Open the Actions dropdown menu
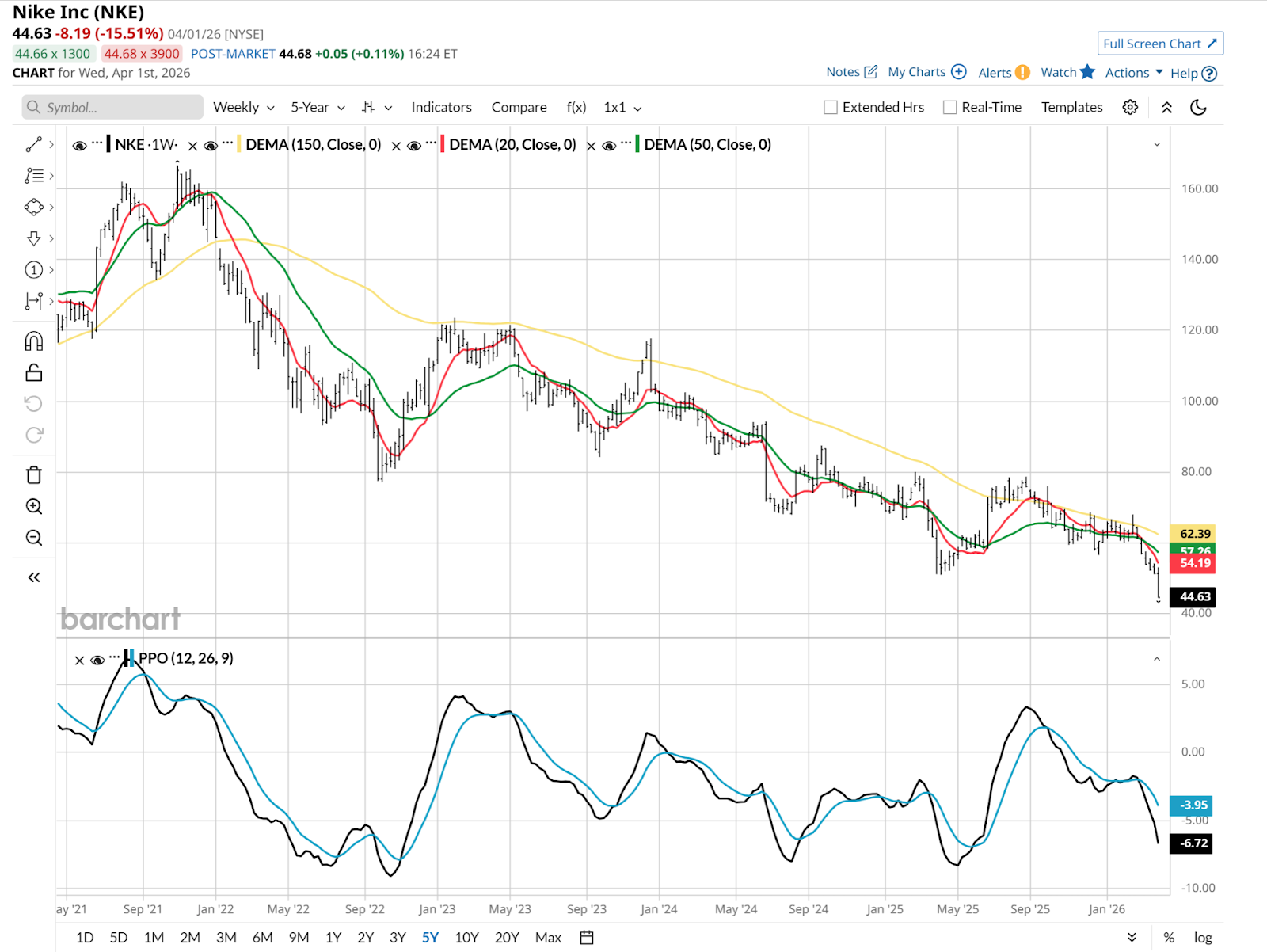 pos(1134,72)
